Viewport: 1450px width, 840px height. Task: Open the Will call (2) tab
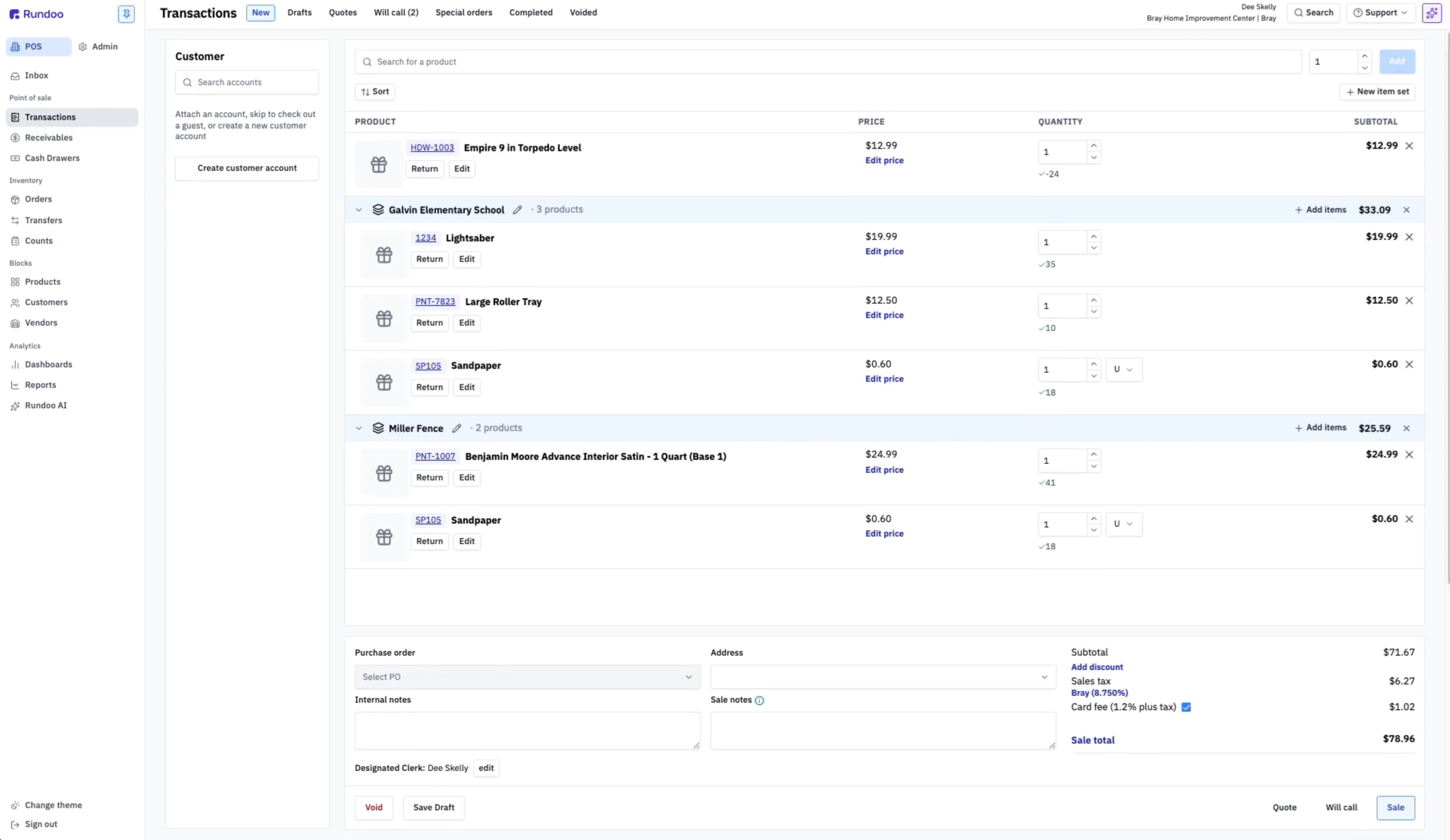396,13
